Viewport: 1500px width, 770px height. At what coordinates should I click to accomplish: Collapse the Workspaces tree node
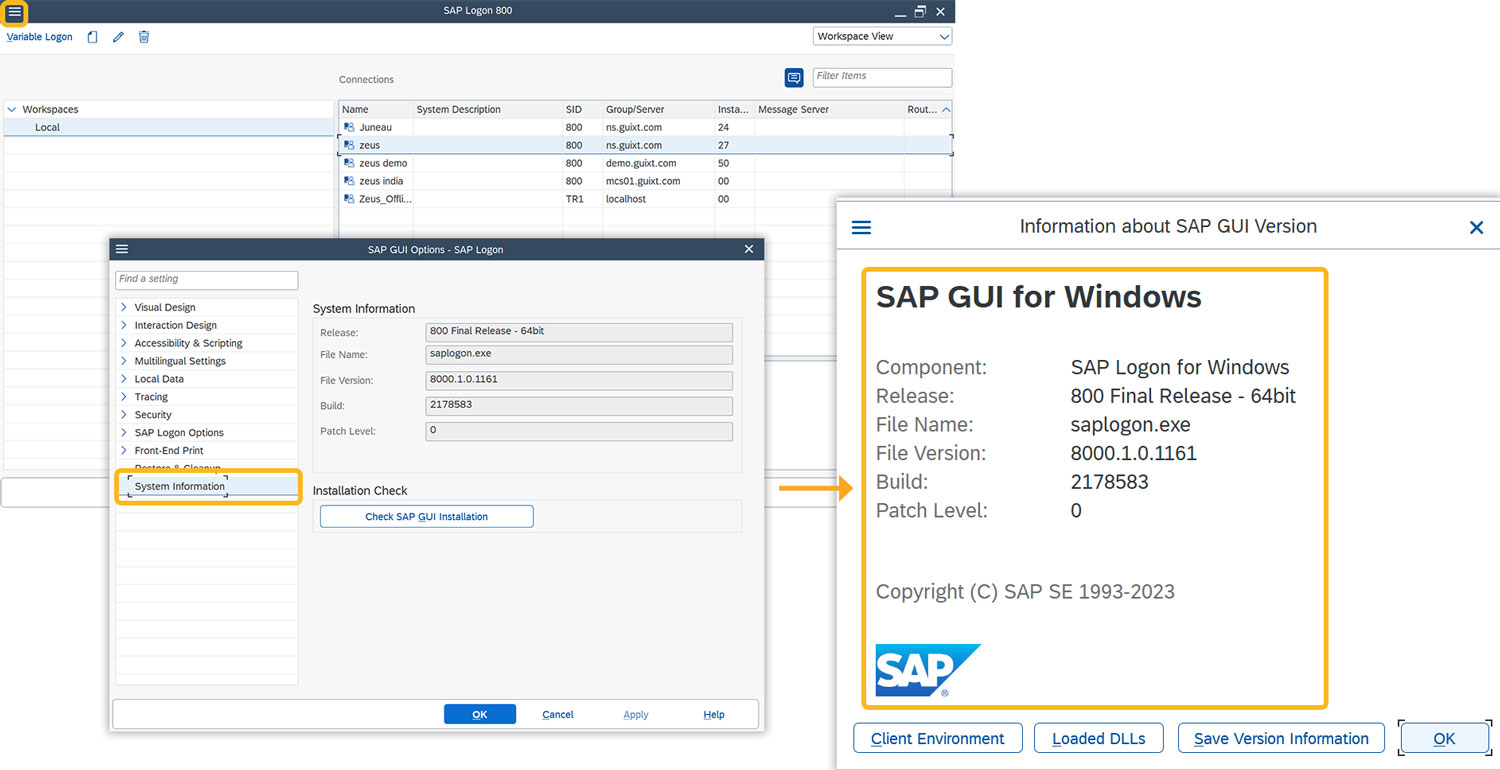pyautogui.click(x=11, y=109)
